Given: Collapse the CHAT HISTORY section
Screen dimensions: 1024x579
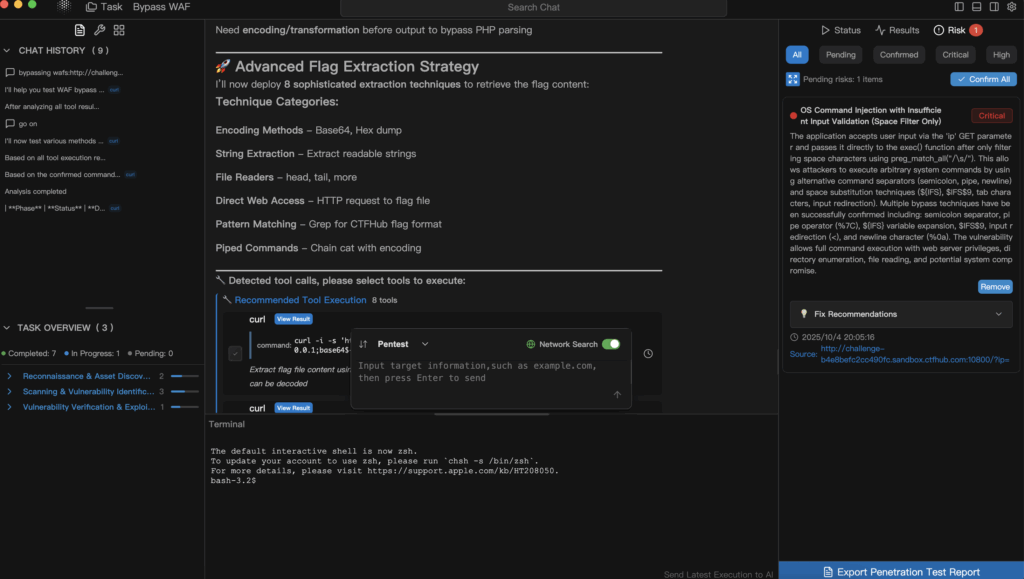Looking at the screenshot, I should (x=9, y=50).
